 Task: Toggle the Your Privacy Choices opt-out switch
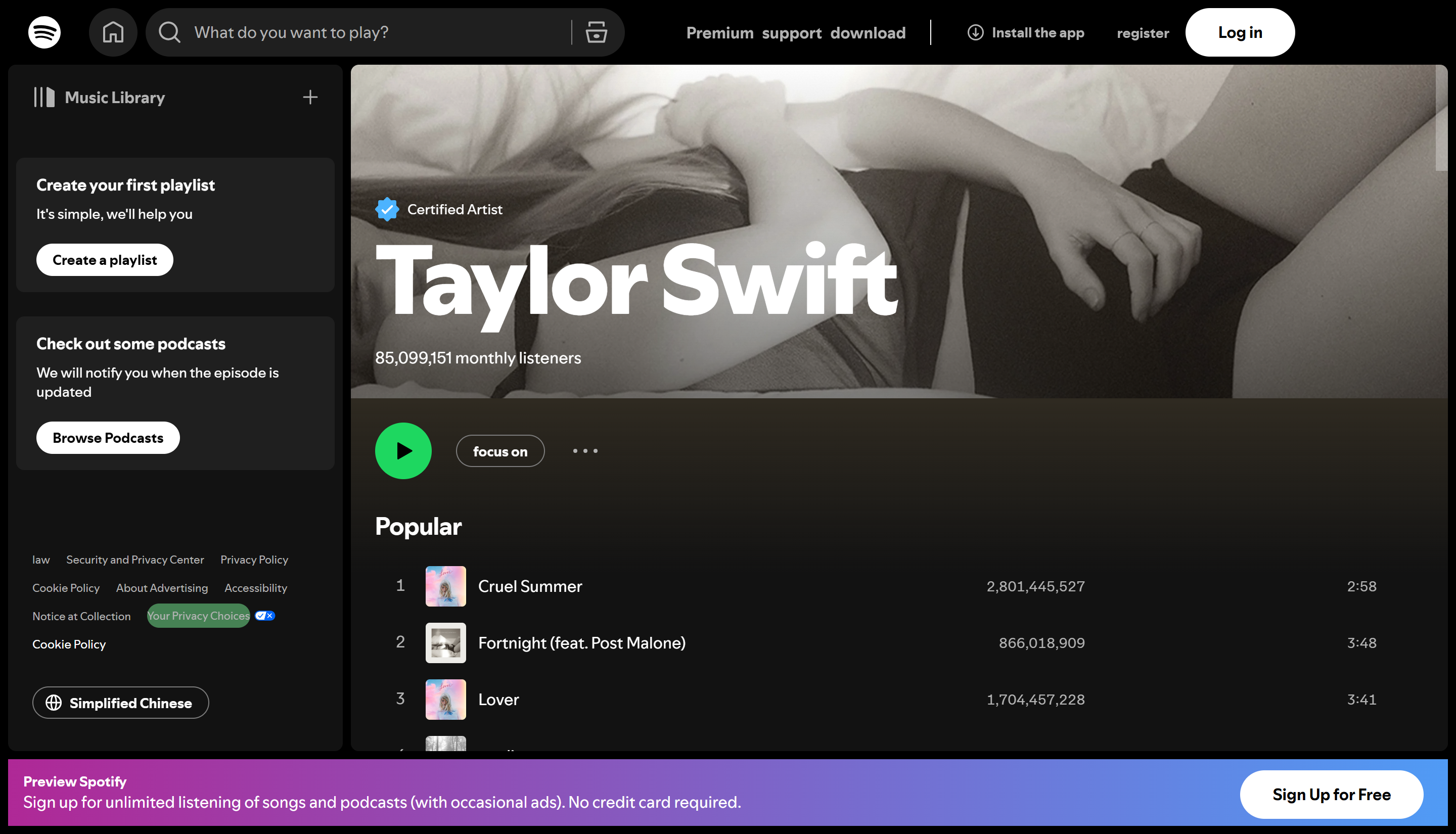pos(264,615)
